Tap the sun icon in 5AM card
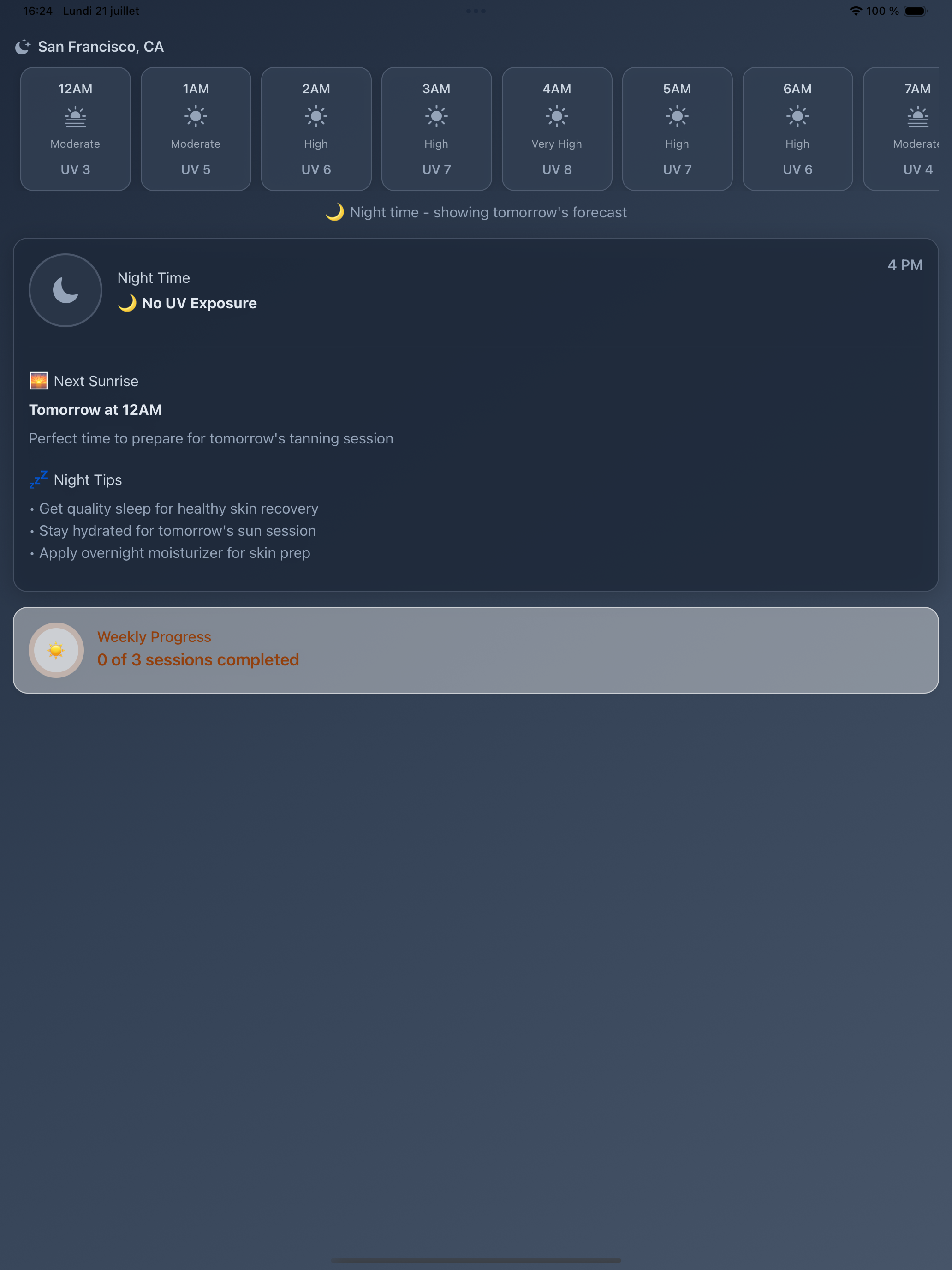The image size is (952, 1270). tap(677, 117)
